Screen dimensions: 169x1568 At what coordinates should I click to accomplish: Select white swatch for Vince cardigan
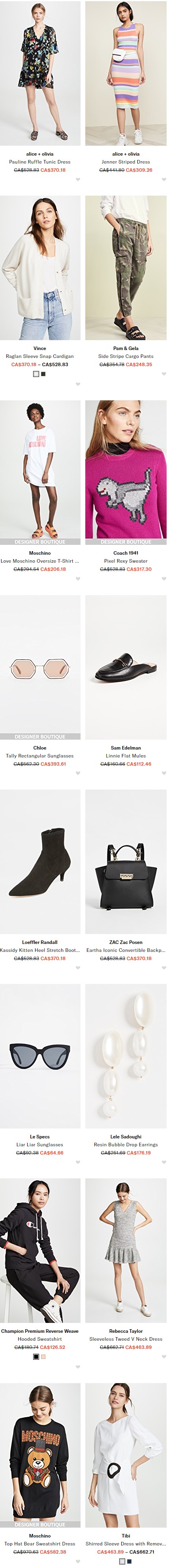[36, 374]
